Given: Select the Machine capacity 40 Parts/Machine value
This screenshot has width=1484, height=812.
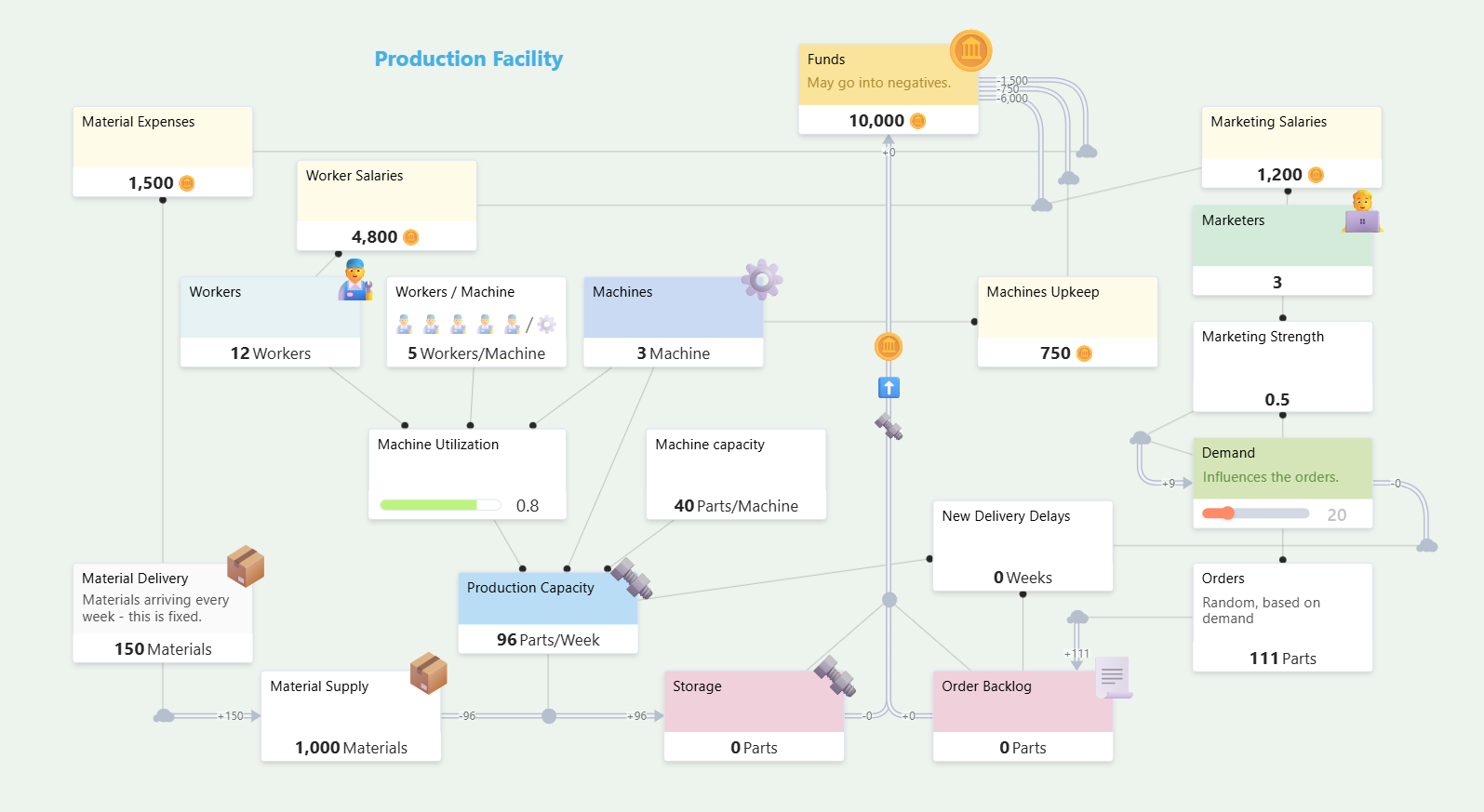Looking at the screenshot, I should (x=735, y=506).
